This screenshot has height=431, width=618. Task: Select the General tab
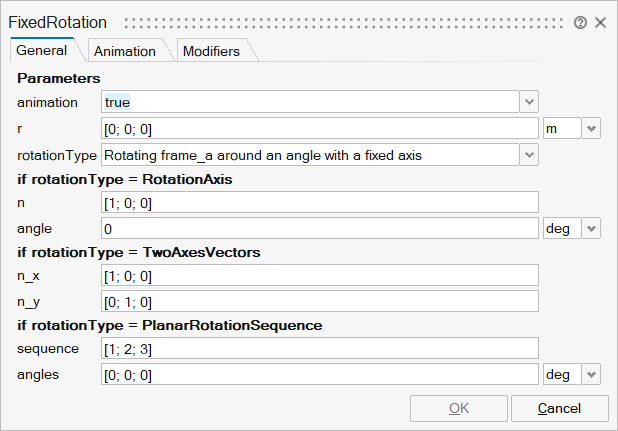(42, 50)
